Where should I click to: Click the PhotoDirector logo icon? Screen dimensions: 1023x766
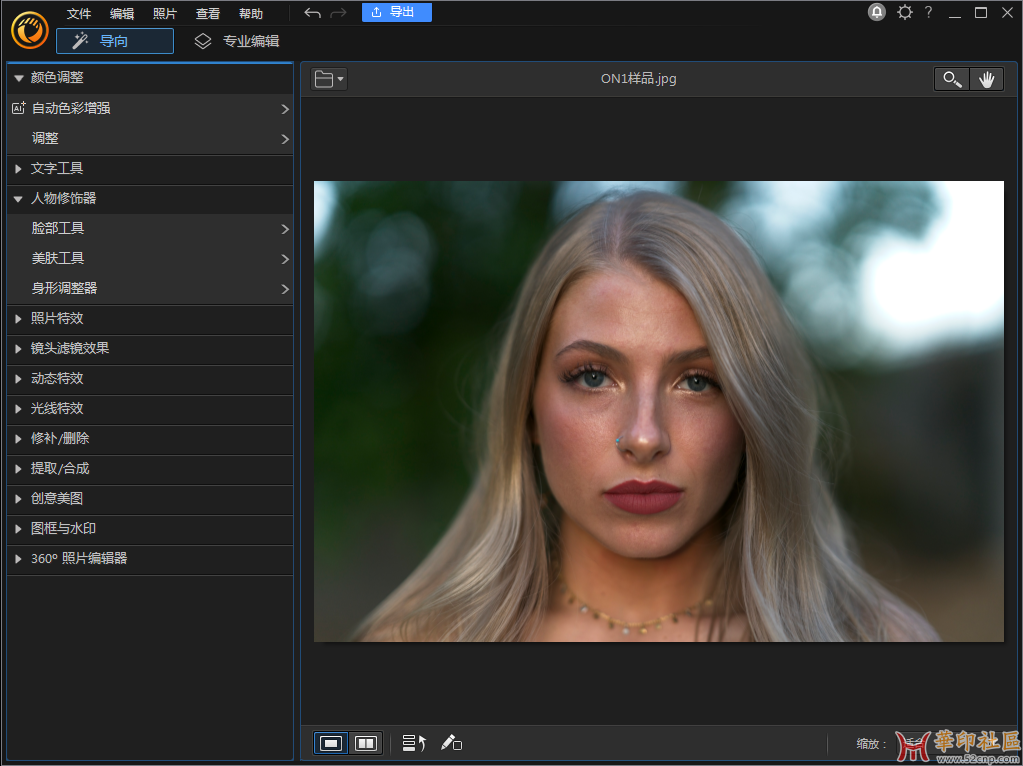click(30, 30)
